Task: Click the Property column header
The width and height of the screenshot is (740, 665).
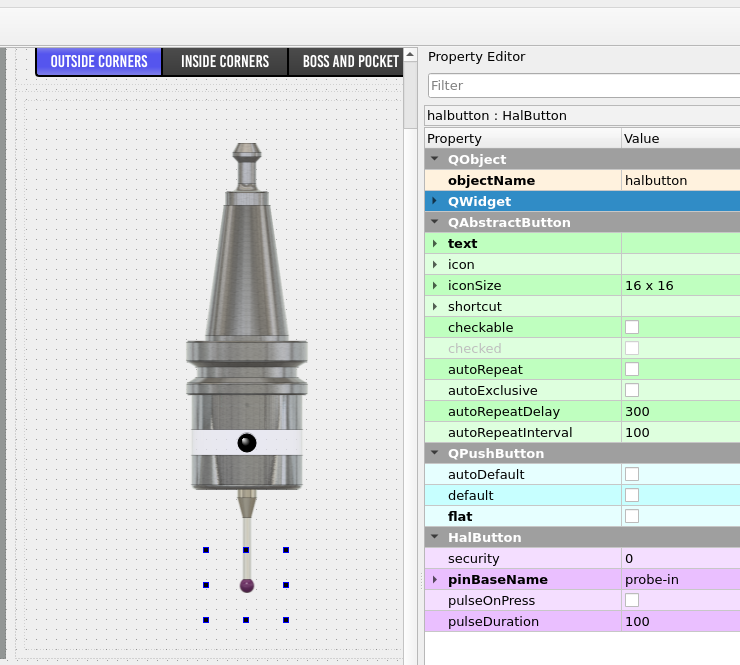Action: [522, 138]
